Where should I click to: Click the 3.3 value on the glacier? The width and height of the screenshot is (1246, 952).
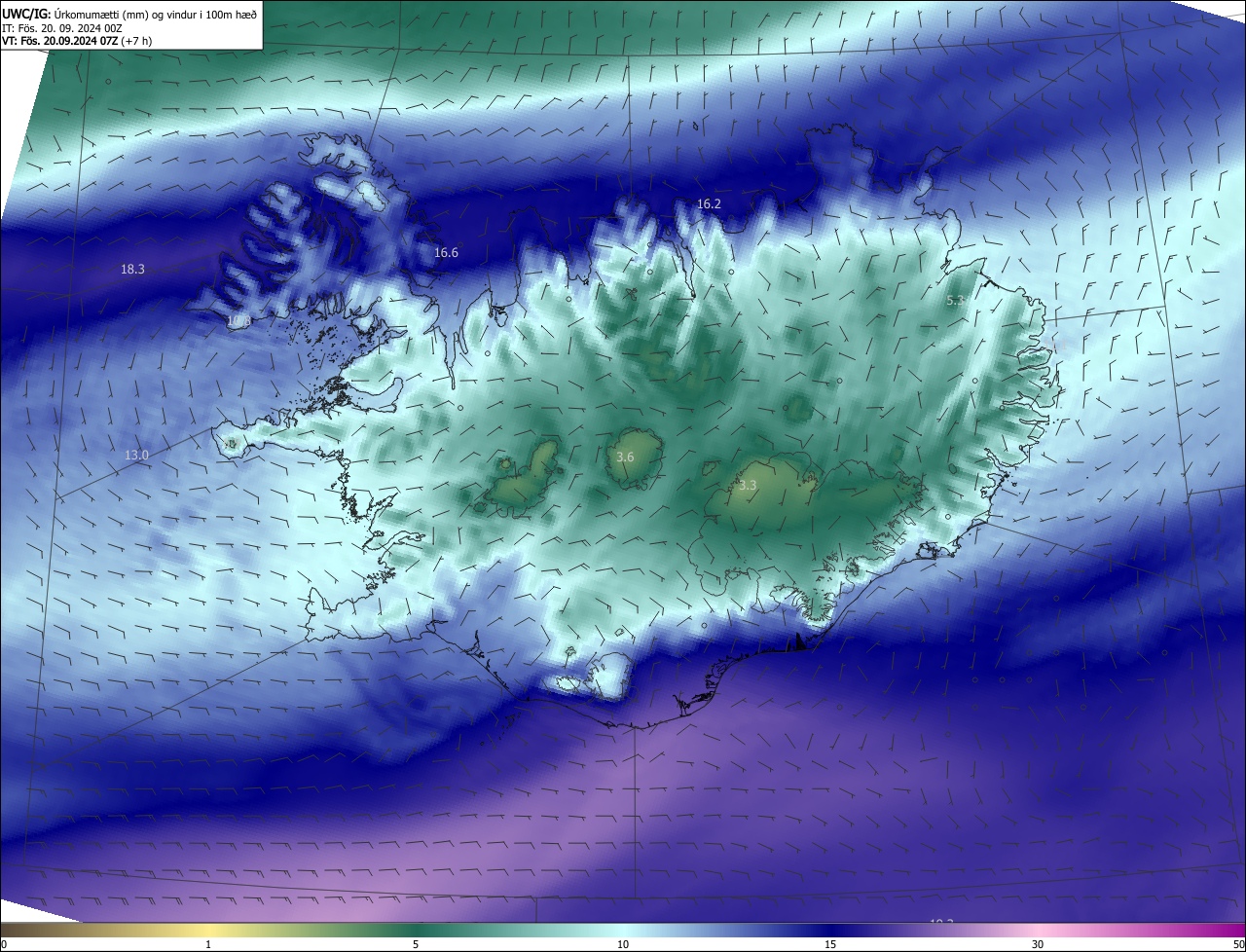pos(748,486)
